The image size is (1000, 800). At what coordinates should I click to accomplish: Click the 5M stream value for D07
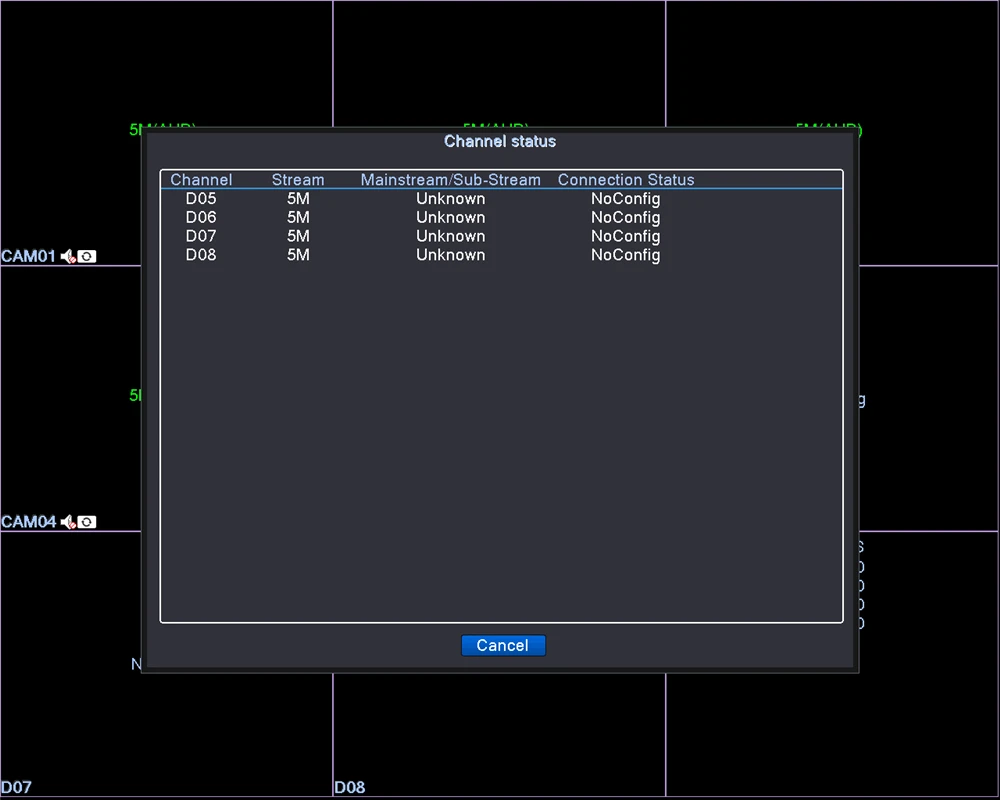pyautogui.click(x=298, y=236)
